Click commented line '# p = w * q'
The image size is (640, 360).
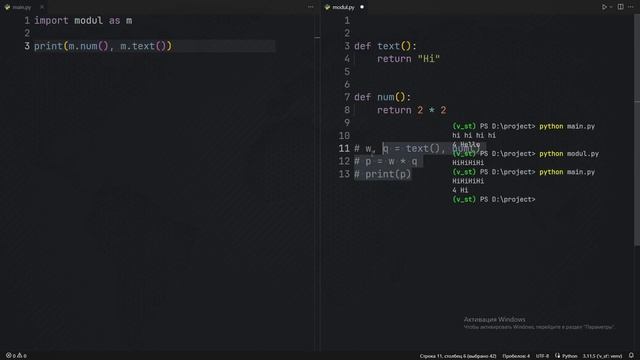(x=386, y=162)
